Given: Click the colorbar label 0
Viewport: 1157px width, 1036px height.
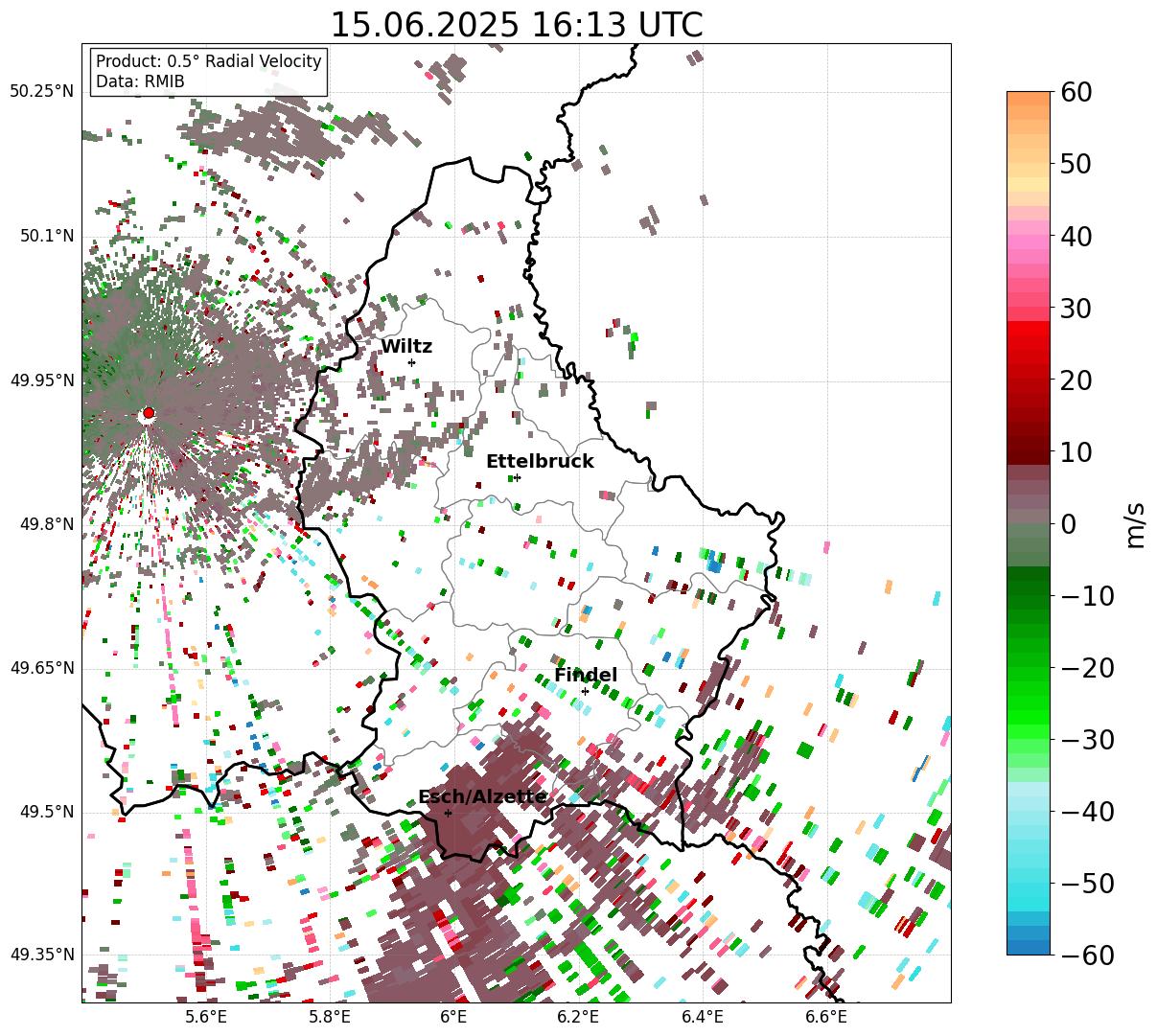Looking at the screenshot, I should point(1068,523).
